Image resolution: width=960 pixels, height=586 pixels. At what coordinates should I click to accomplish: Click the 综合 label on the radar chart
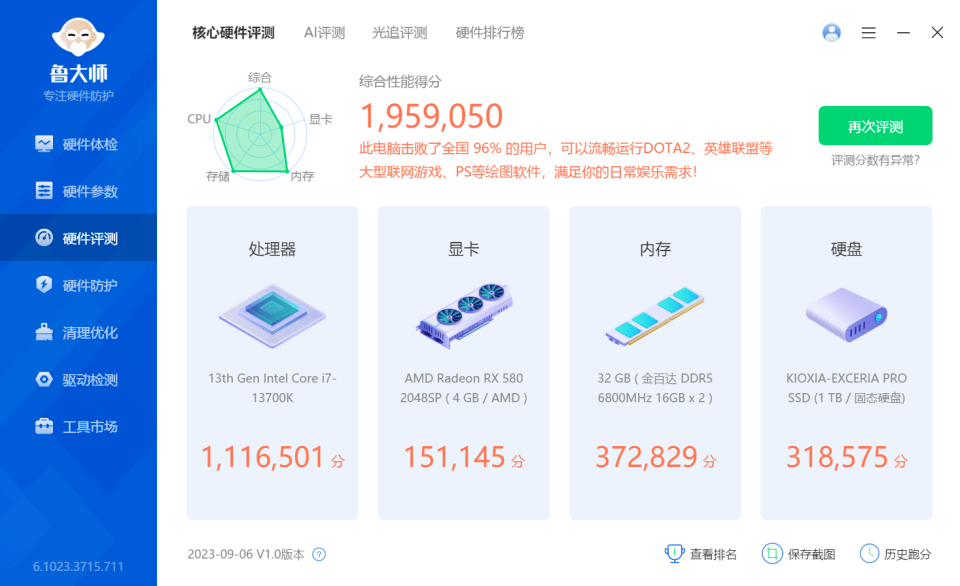[x=260, y=77]
